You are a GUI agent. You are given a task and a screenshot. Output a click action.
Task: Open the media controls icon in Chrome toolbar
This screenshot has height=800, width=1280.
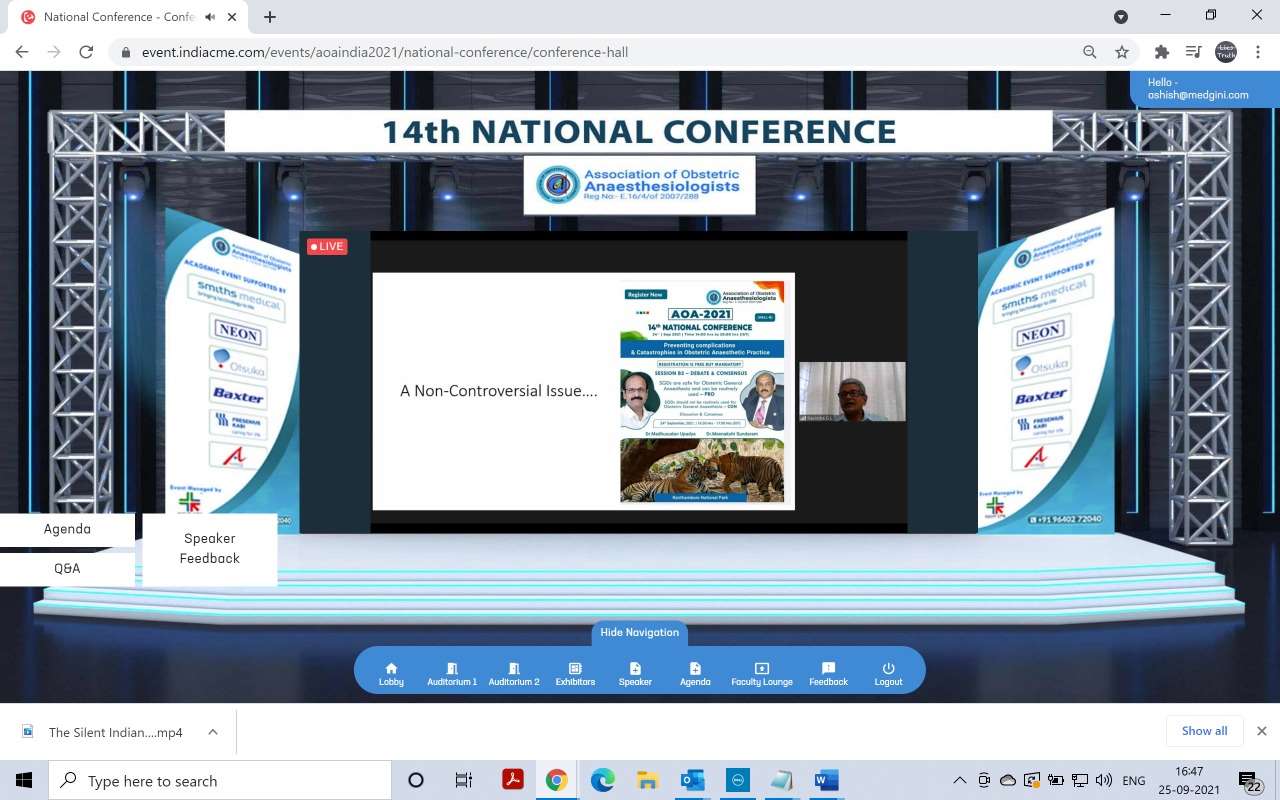click(x=1193, y=52)
